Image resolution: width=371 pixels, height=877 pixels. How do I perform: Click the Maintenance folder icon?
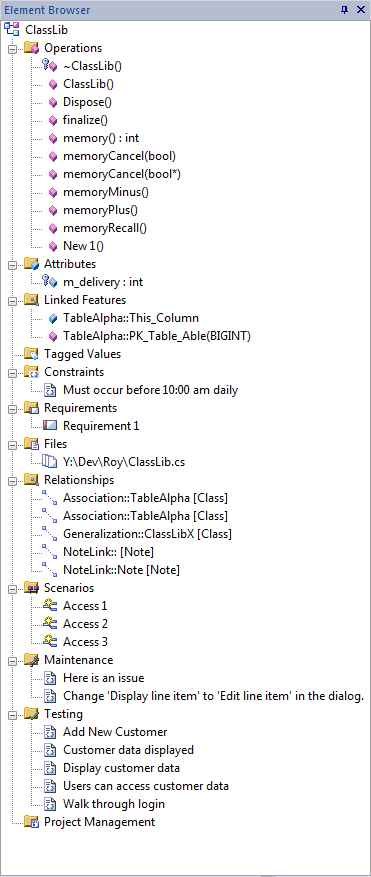31,660
